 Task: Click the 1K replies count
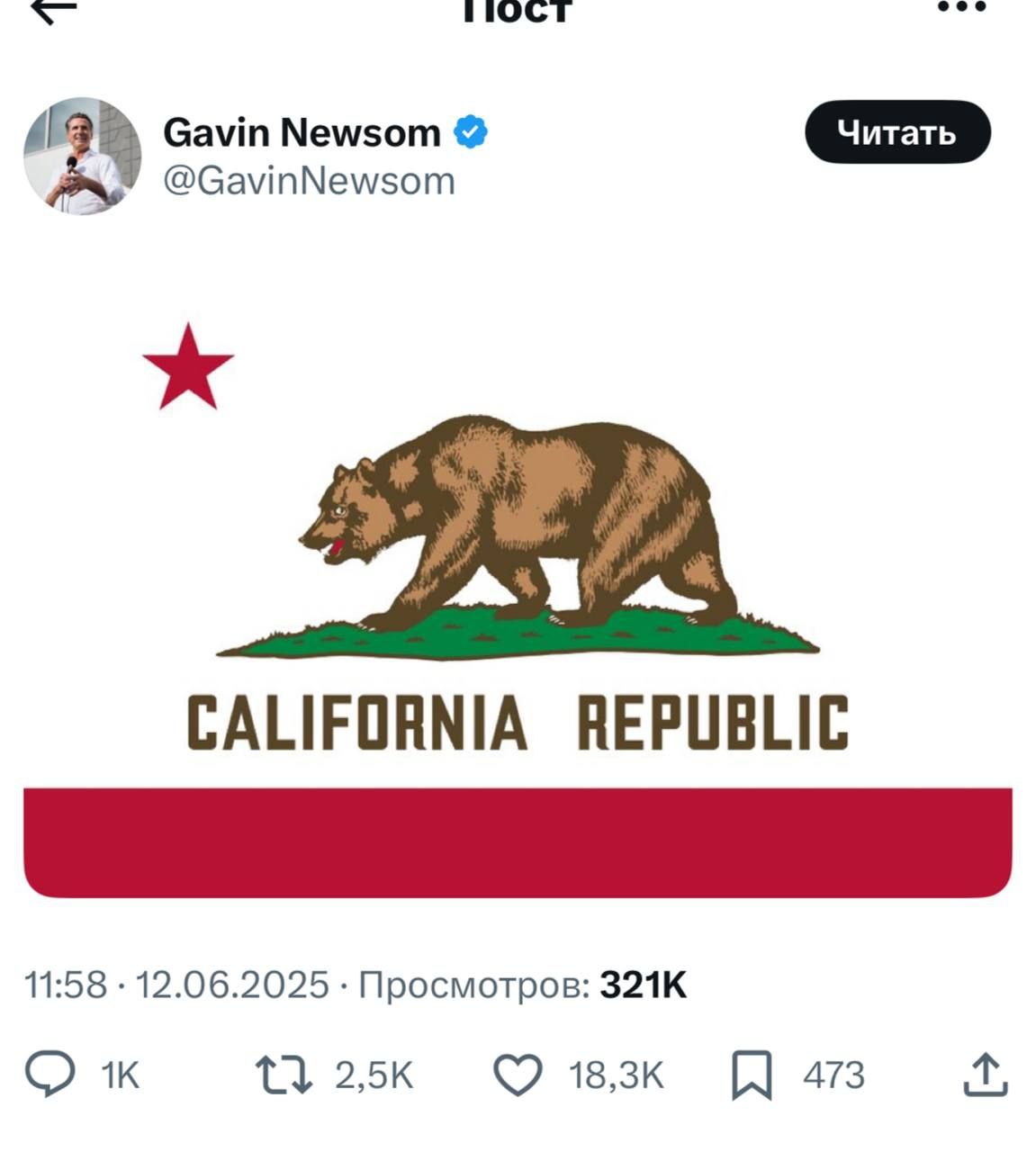(121, 1075)
